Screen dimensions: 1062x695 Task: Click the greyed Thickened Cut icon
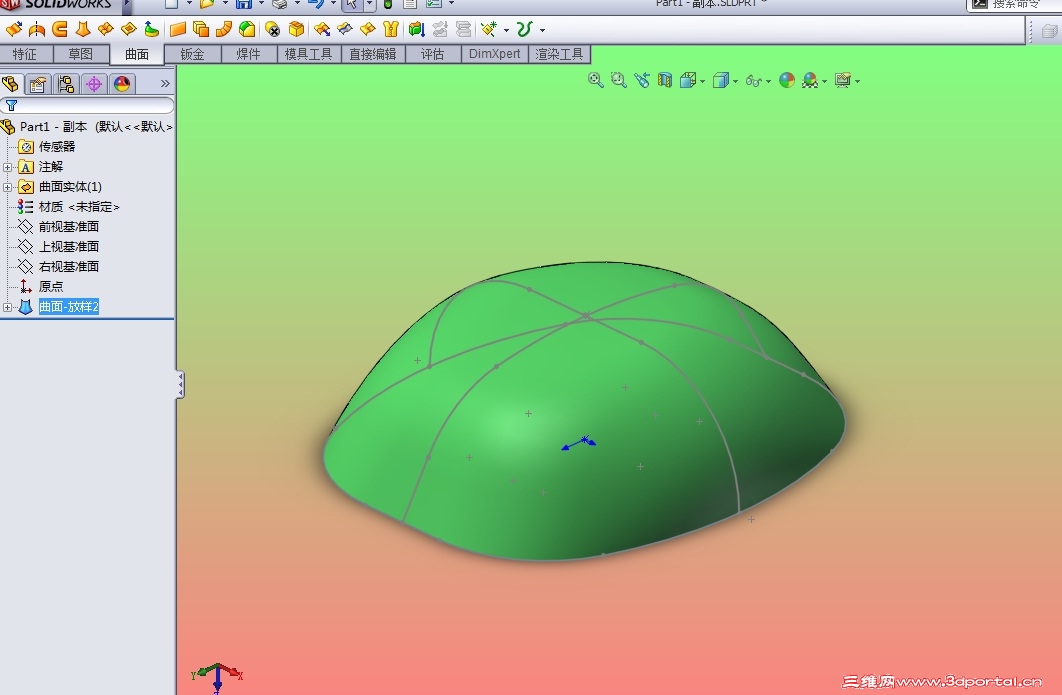click(440, 29)
